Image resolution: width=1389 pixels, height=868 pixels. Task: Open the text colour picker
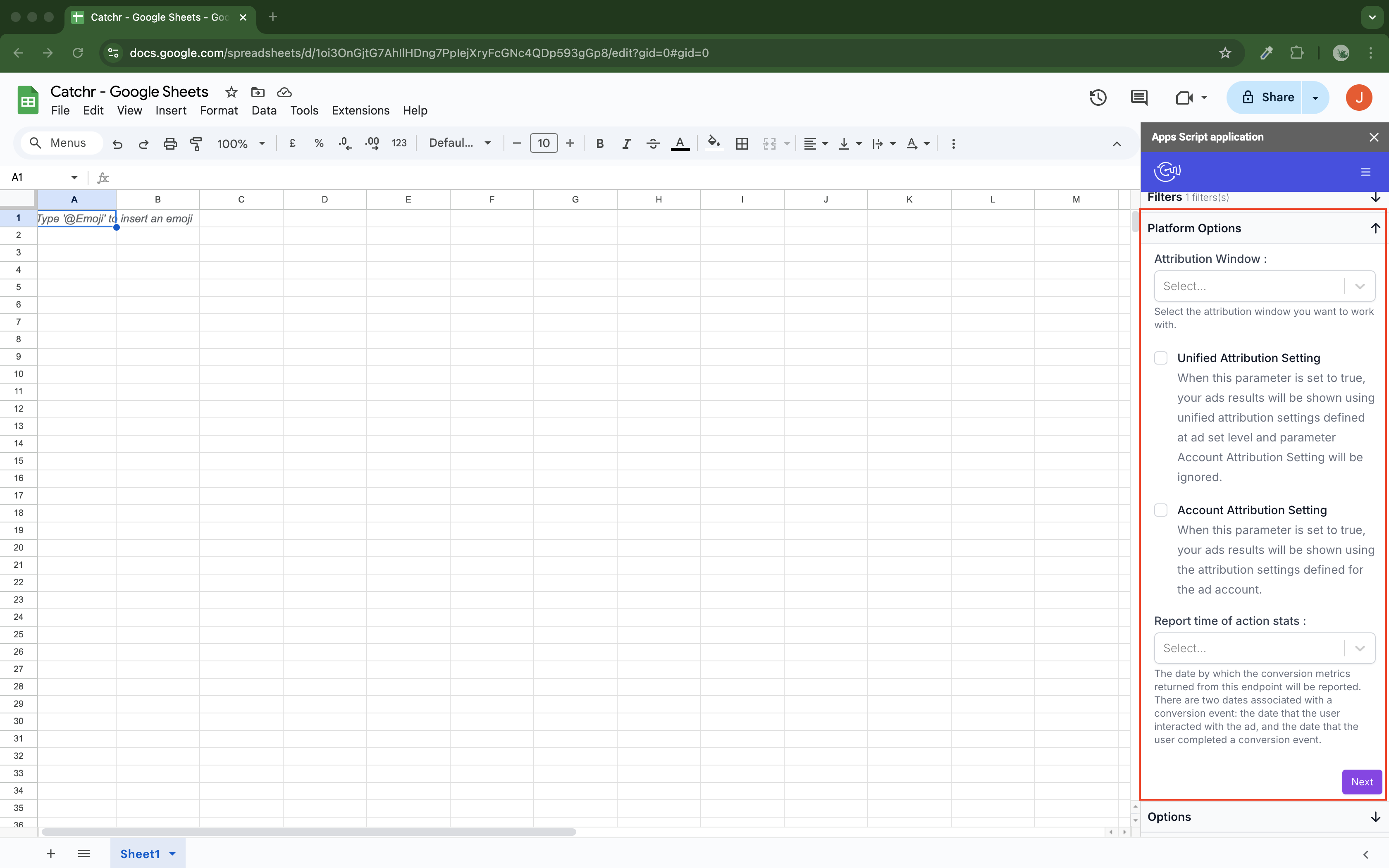pyautogui.click(x=680, y=143)
